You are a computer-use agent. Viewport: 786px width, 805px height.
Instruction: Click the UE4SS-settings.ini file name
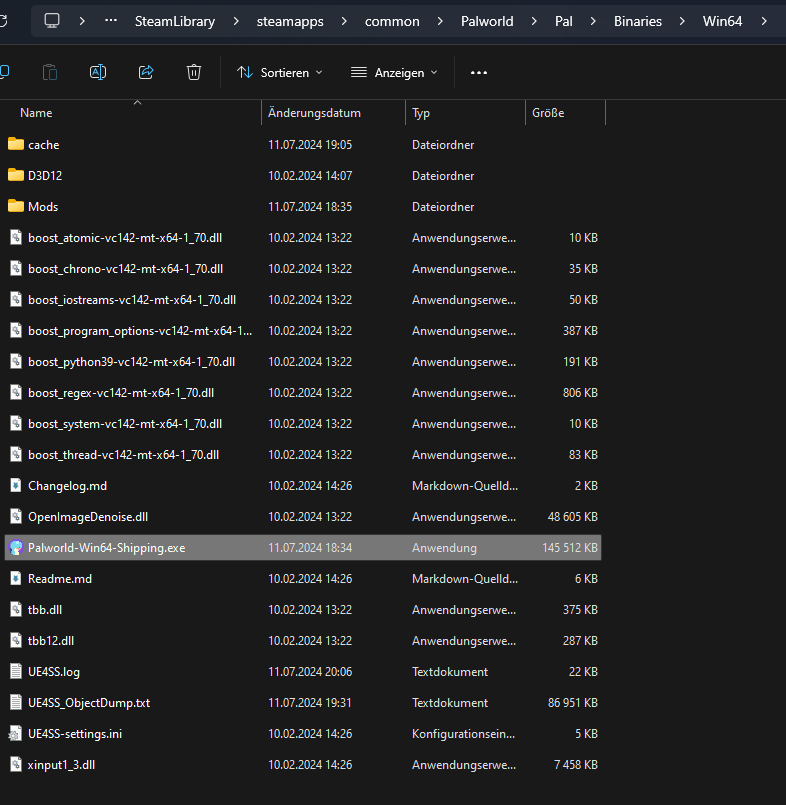75,734
